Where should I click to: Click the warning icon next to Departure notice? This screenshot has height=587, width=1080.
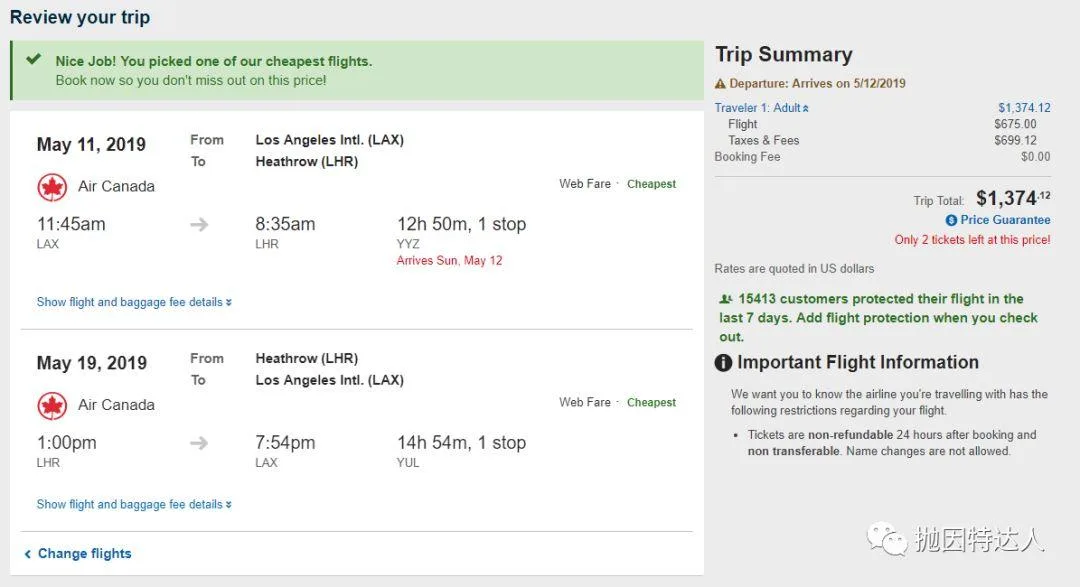pos(720,84)
